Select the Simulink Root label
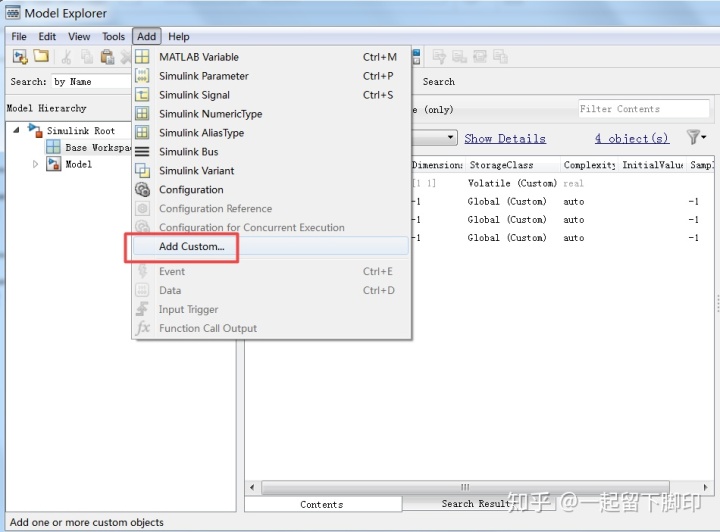The width and height of the screenshot is (720, 532). (80, 130)
